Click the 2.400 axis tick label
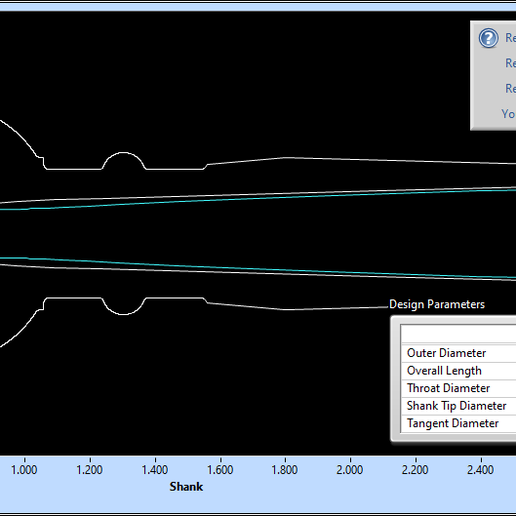The height and width of the screenshot is (516, 516). pos(480,470)
